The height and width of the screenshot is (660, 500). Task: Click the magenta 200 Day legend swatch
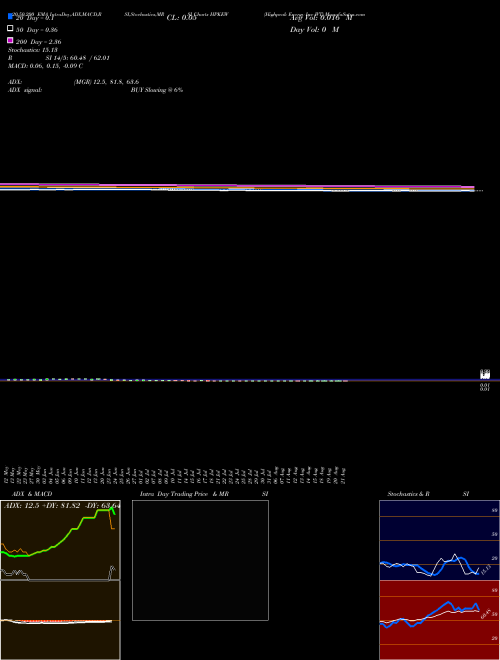point(10,40)
